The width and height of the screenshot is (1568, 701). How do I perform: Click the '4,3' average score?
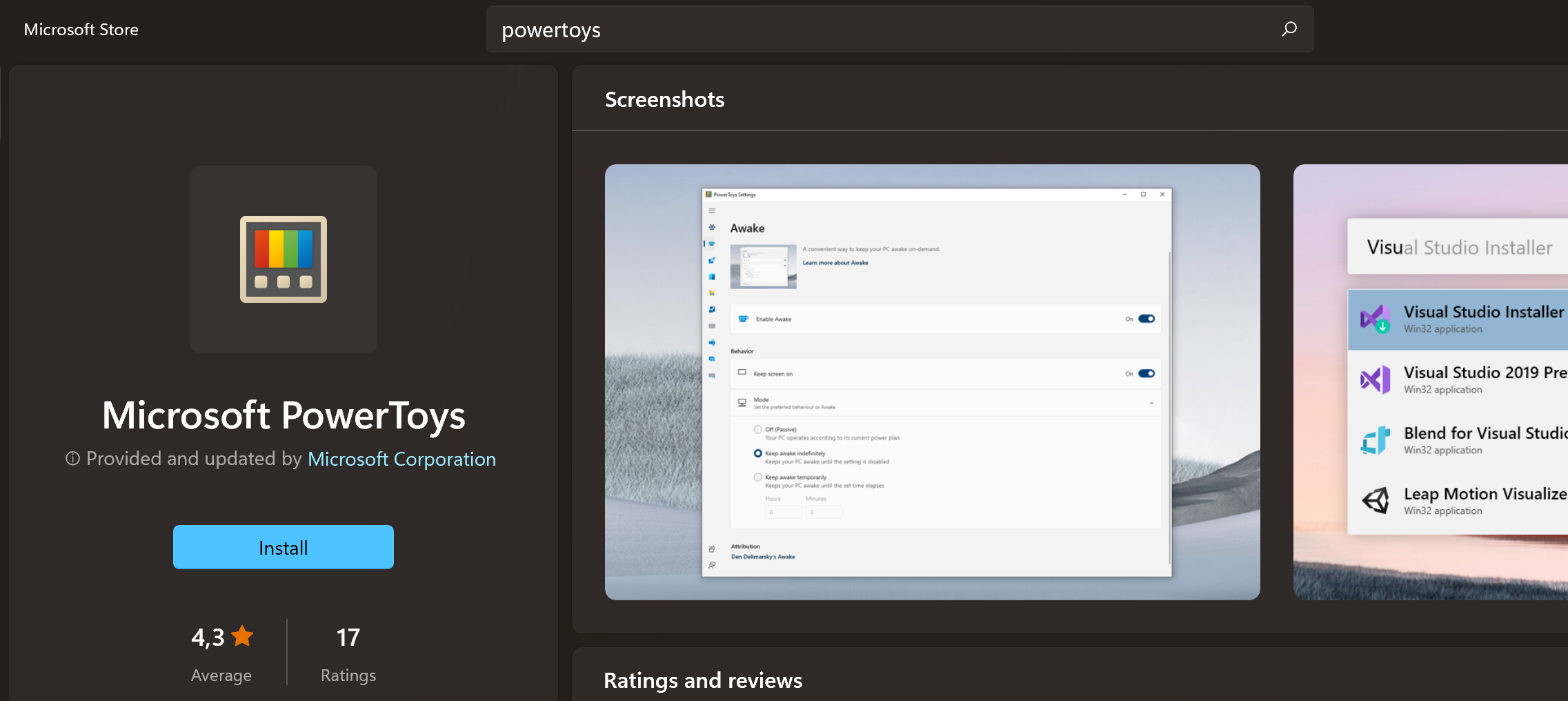click(208, 637)
